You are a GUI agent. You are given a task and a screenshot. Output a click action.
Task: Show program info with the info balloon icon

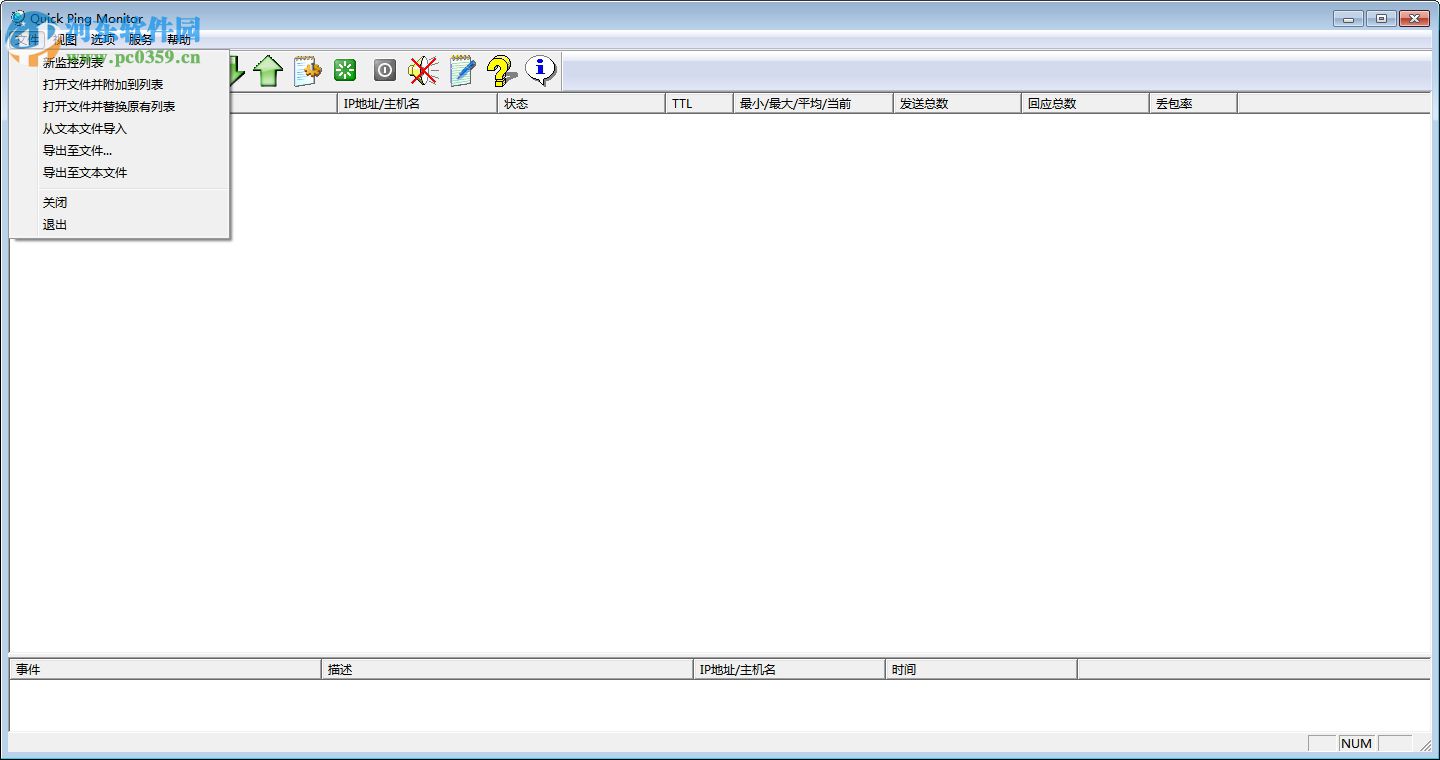[x=540, y=70]
